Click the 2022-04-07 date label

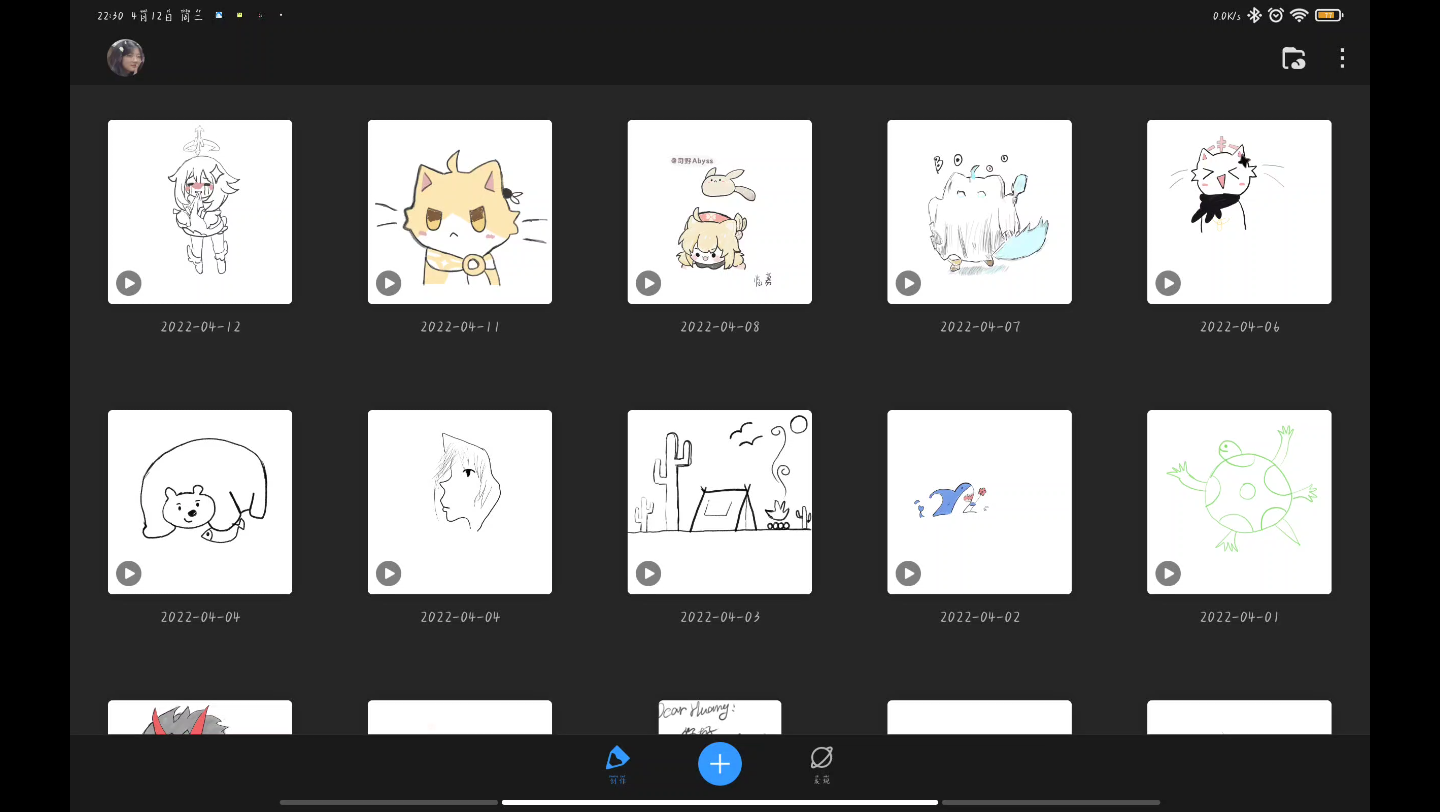coord(980,327)
